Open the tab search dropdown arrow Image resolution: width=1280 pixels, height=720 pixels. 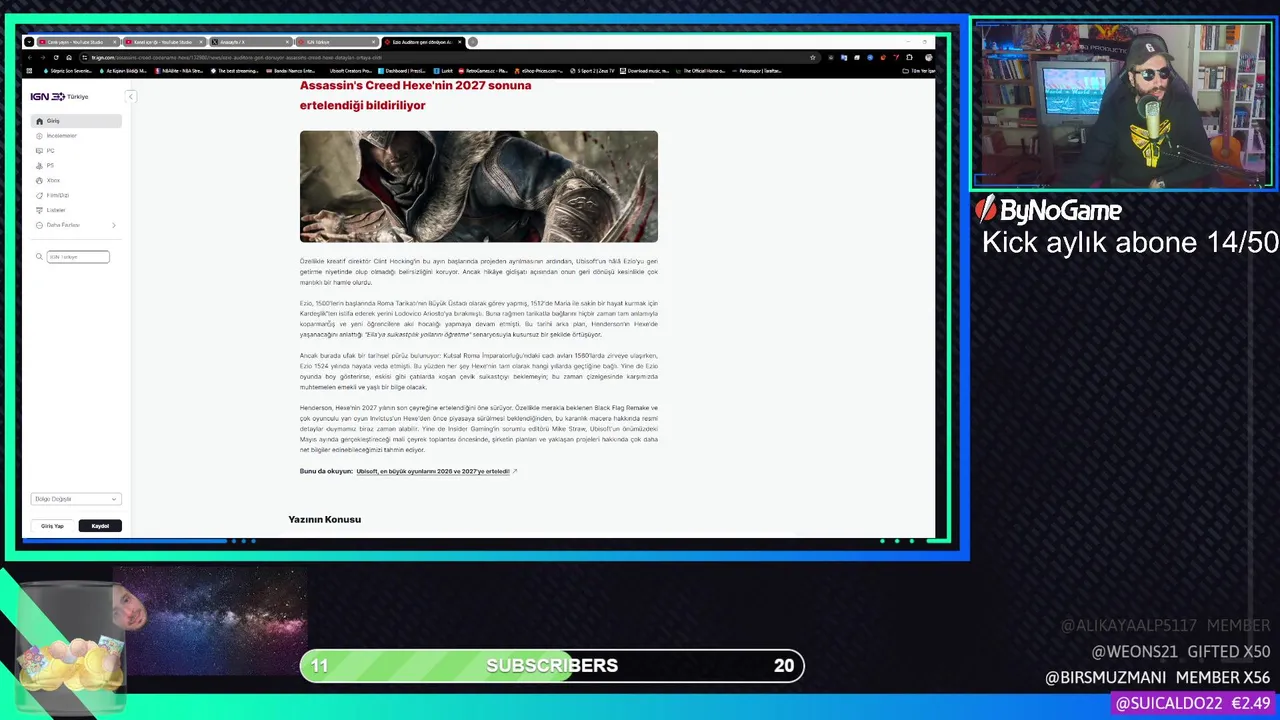point(29,42)
